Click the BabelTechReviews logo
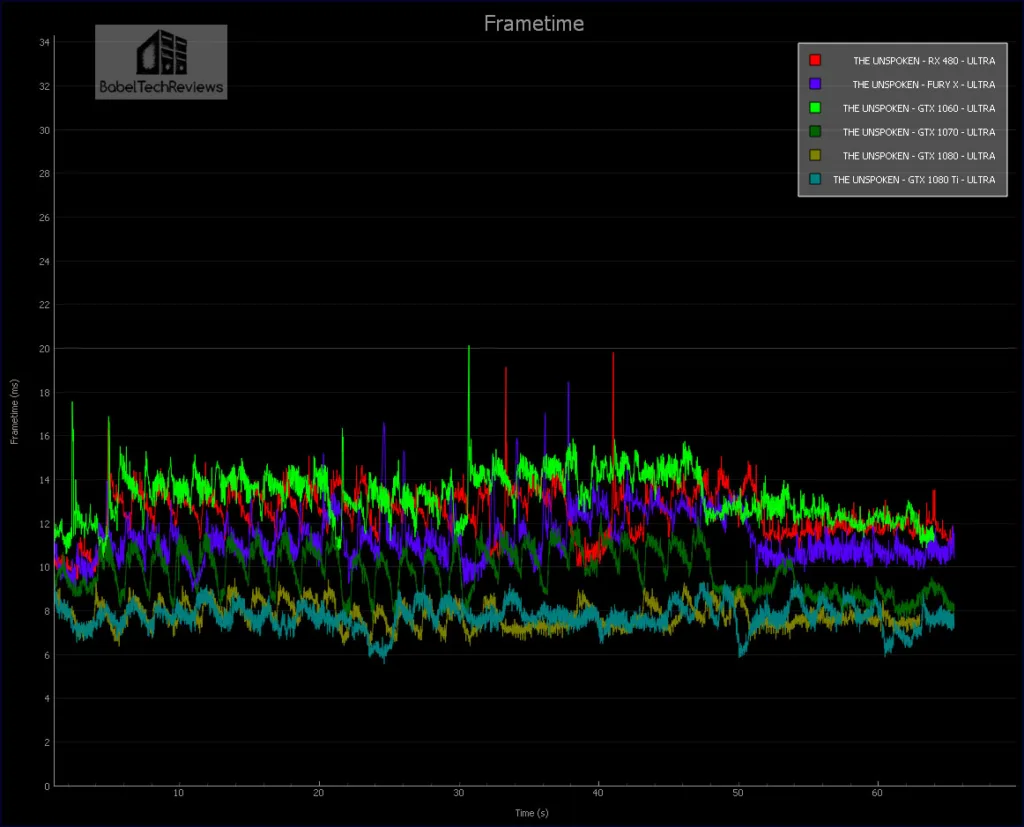This screenshot has width=1024, height=827. 161,63
